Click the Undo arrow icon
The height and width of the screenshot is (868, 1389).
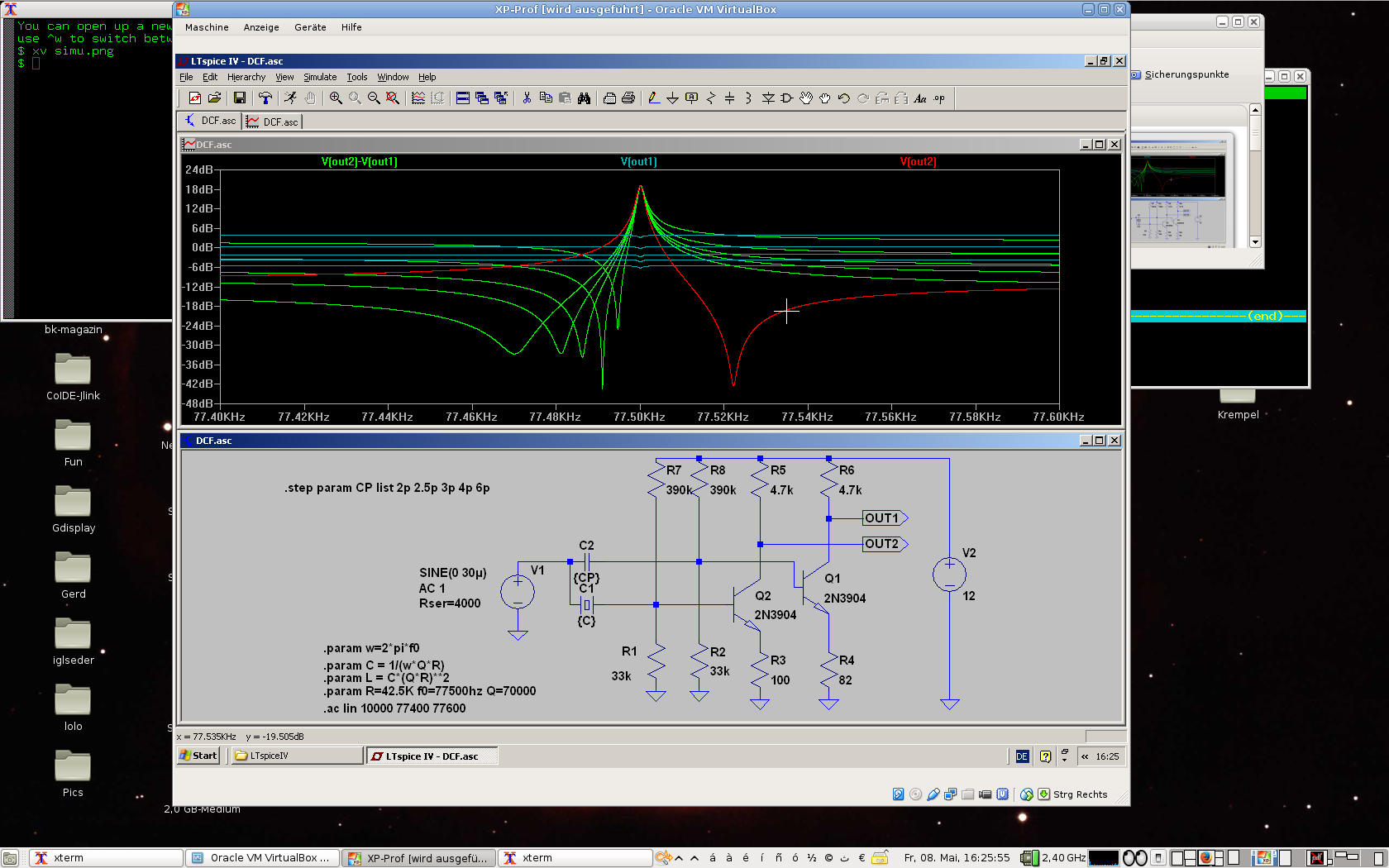pos(844,98)
